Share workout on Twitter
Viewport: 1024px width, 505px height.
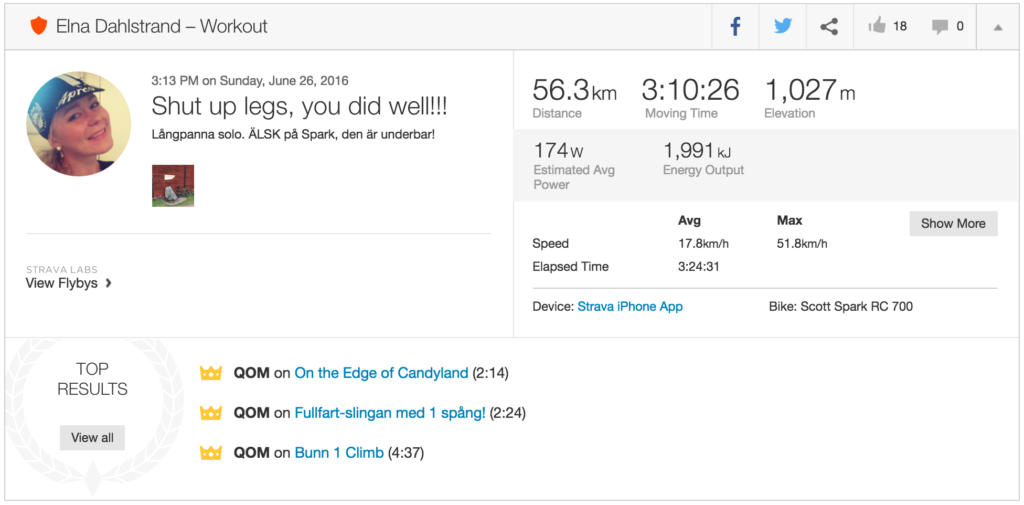[x=782, y=27]
